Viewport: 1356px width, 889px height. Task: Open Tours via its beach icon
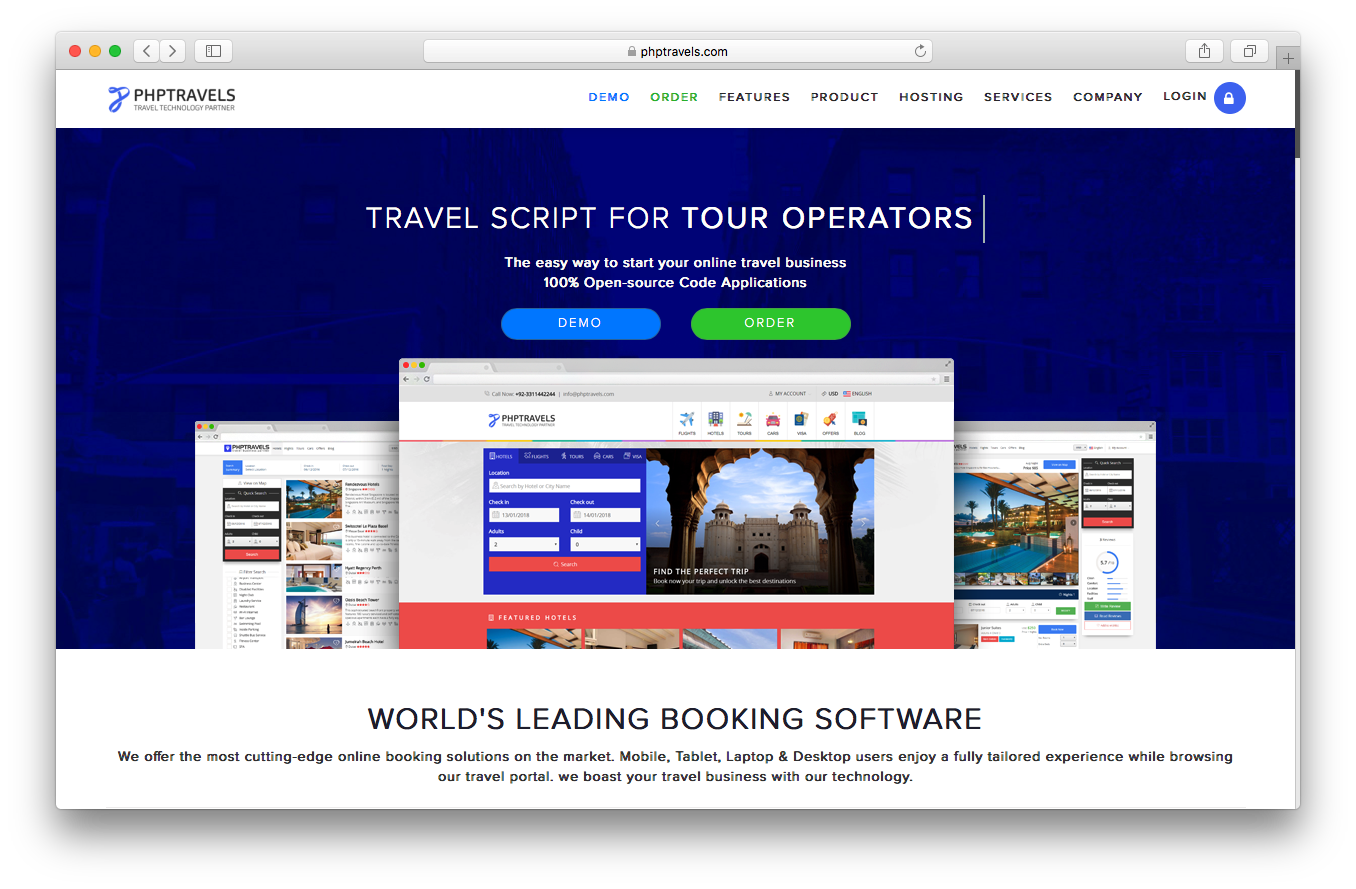[745, 417]
